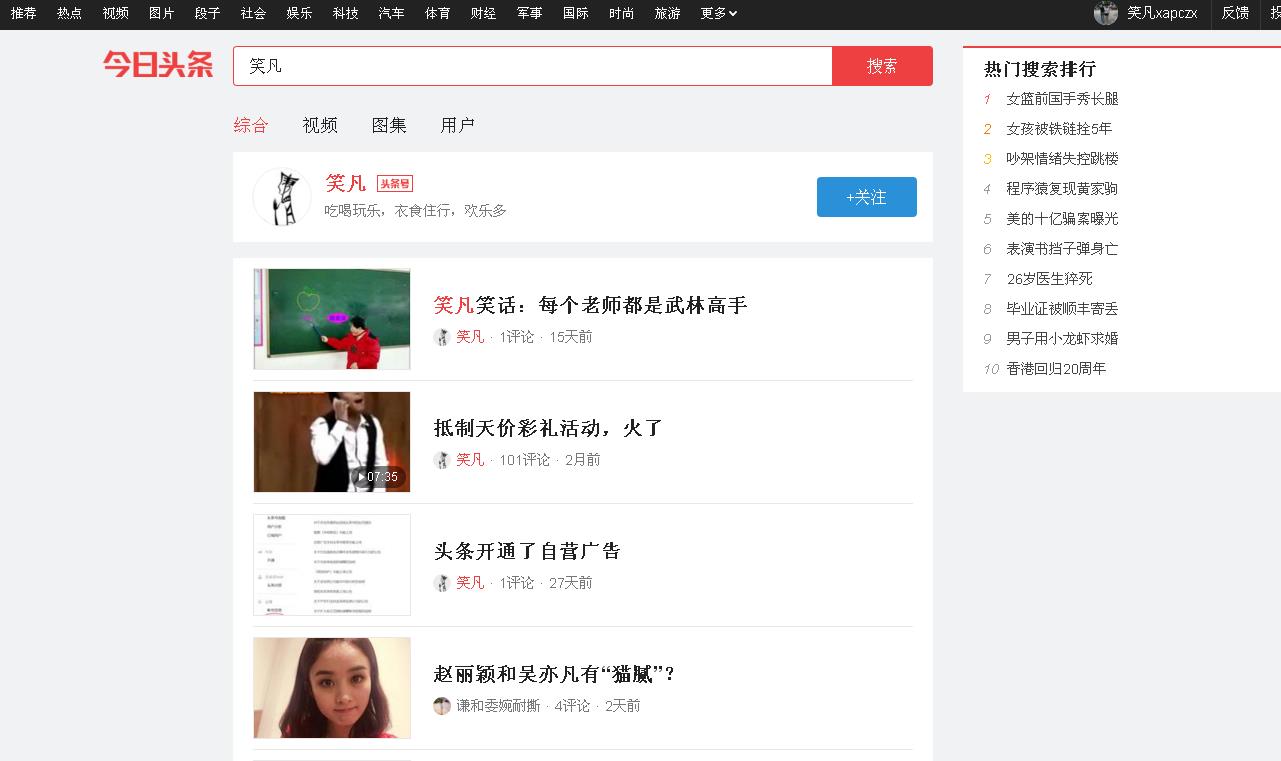This screenshot has width=1281, height=761.
Task: Open hot search 美的十亿骗案曝光
Action: (x=1062, y=219)
